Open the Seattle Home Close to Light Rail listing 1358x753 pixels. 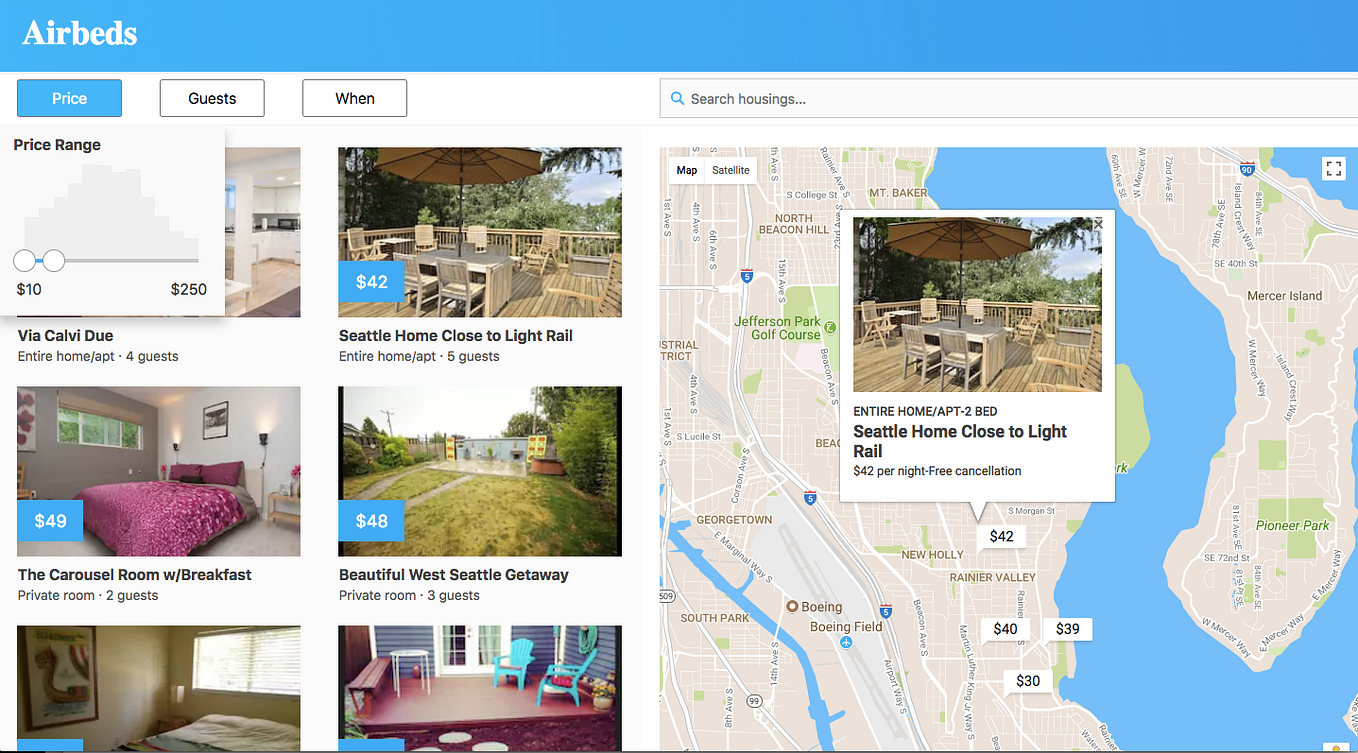click(455, 335)
